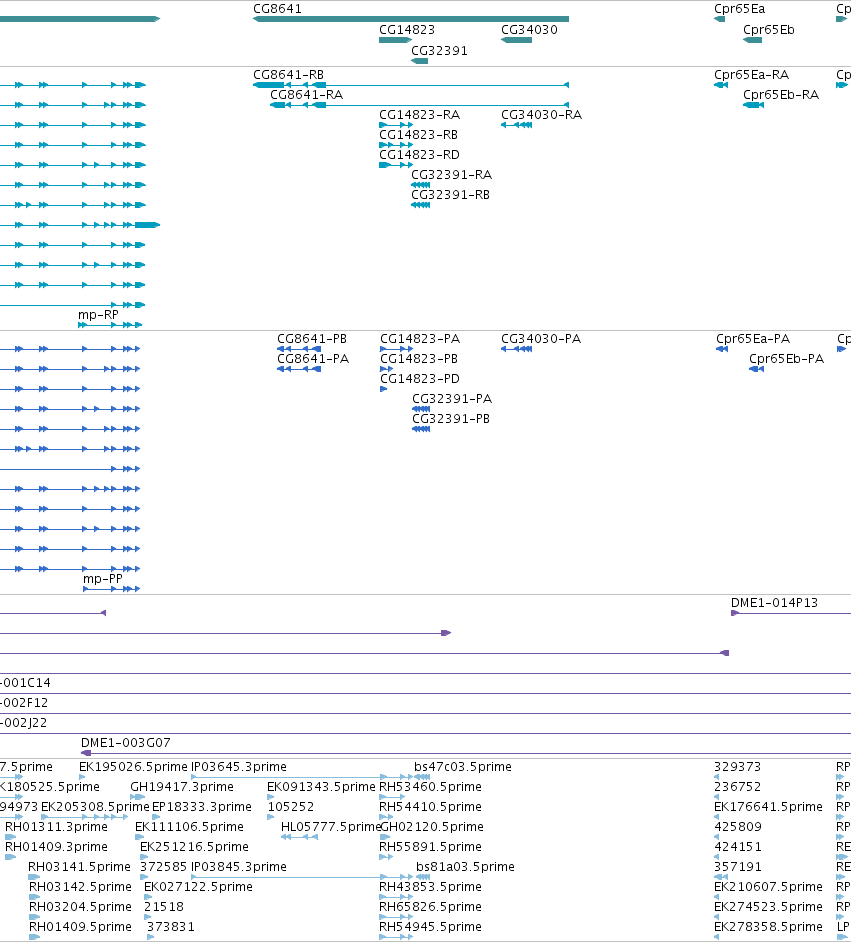Click EST EK278358.5prime
The height and width of the screenshot is (942, 851).
tap(716, 937)
